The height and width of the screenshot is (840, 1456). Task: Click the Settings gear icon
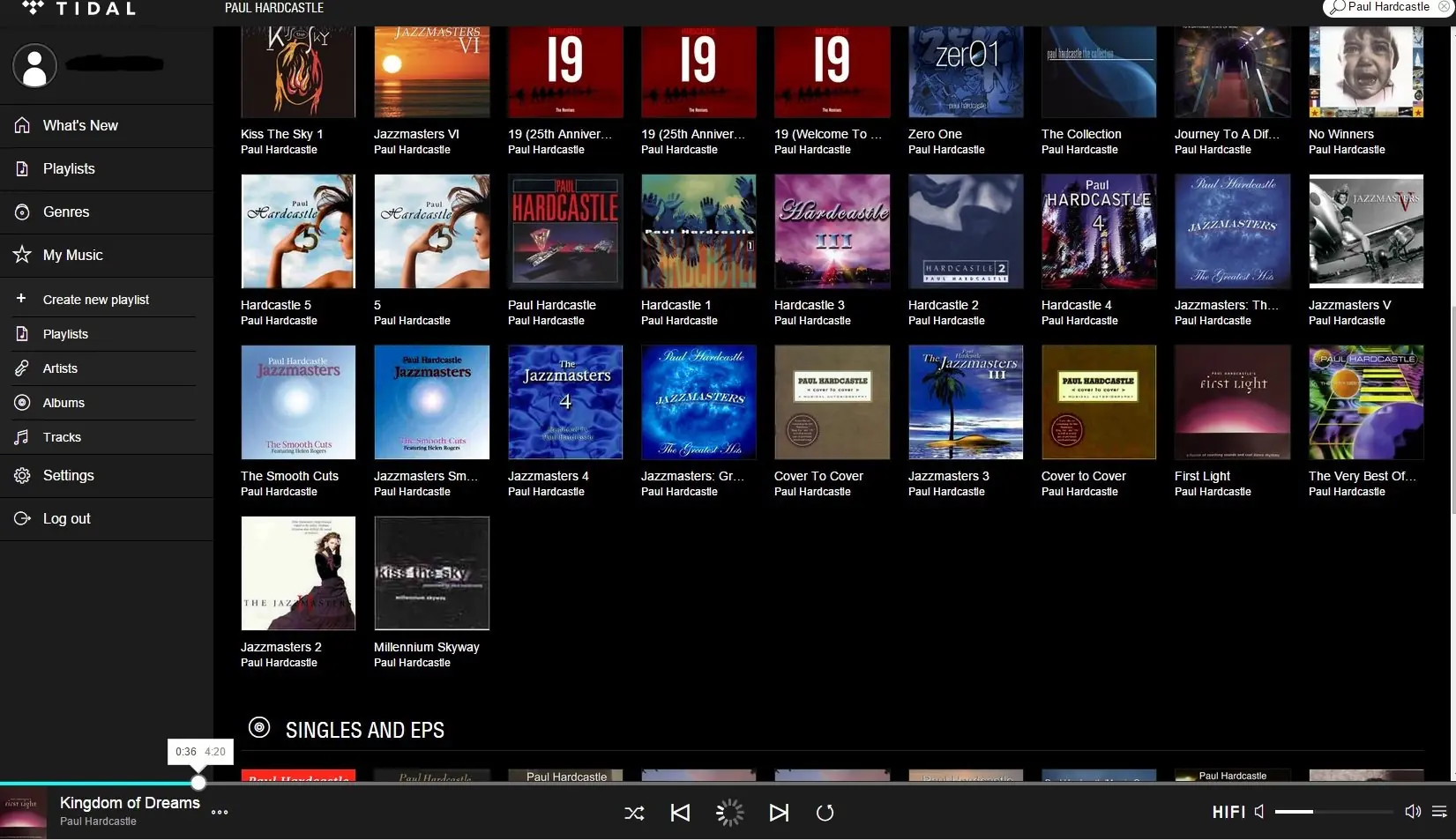[x=22, y=476]
